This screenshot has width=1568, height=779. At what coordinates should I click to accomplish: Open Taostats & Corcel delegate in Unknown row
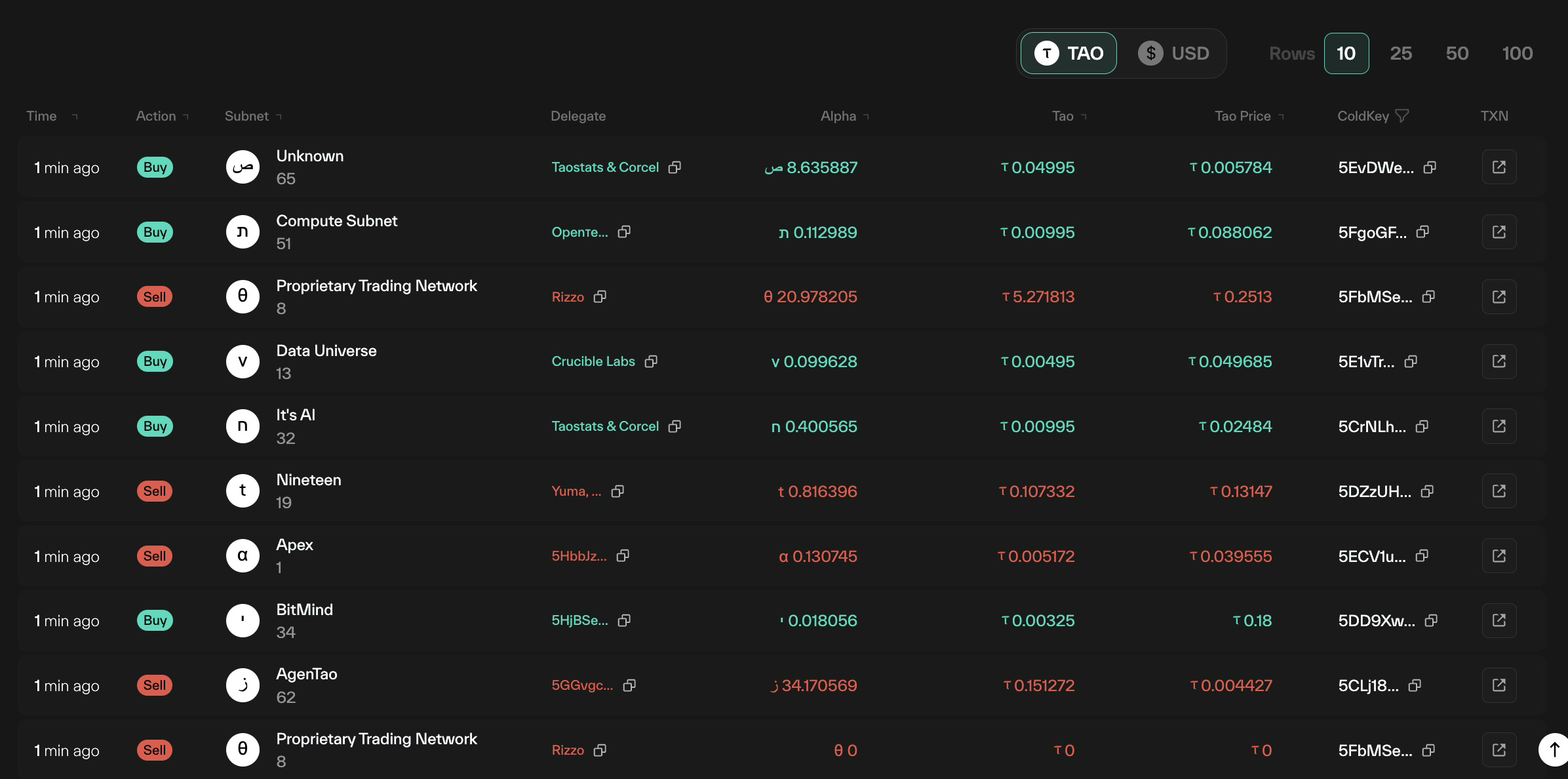click(605, 167)
